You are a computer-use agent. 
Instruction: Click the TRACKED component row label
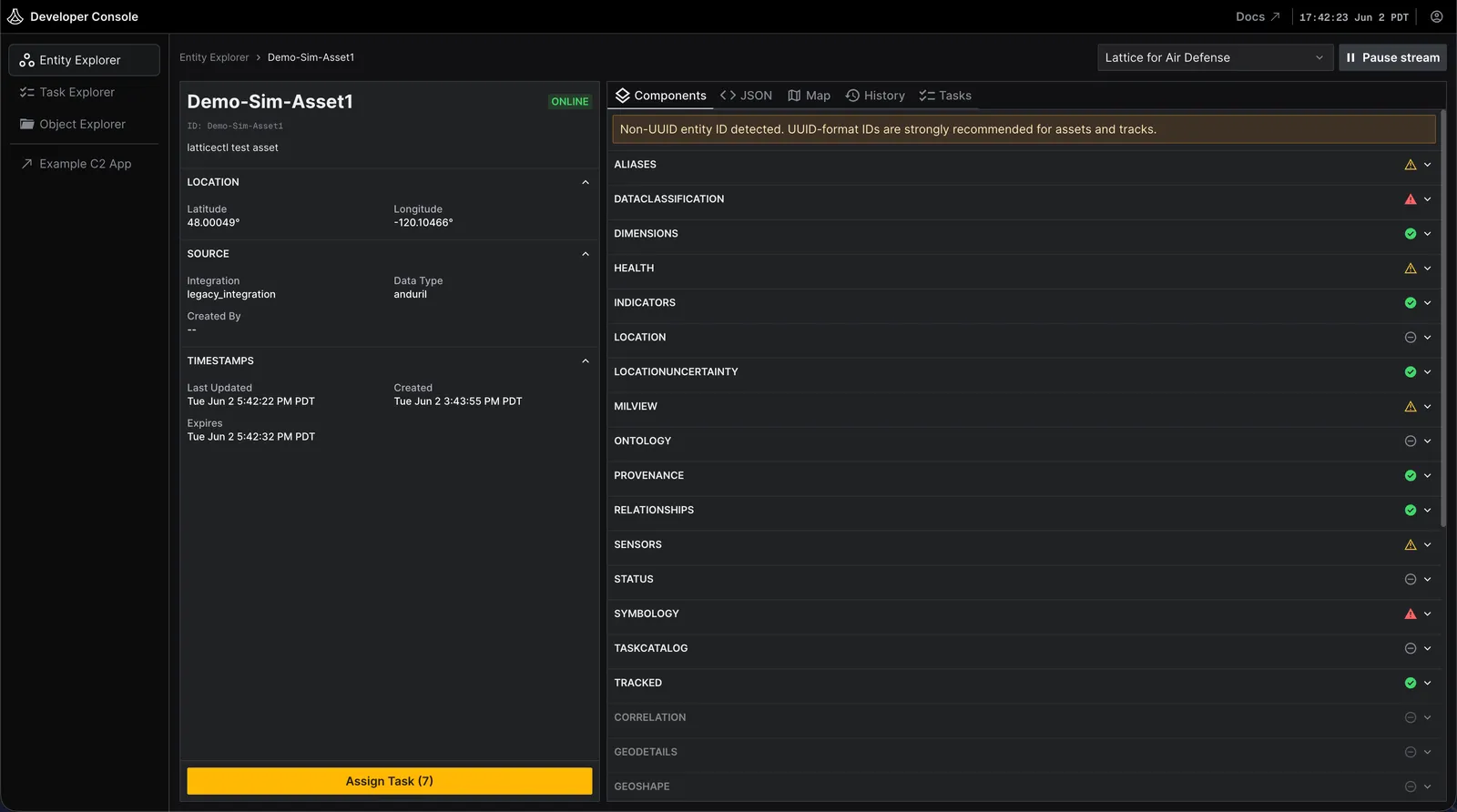[638, 684]
